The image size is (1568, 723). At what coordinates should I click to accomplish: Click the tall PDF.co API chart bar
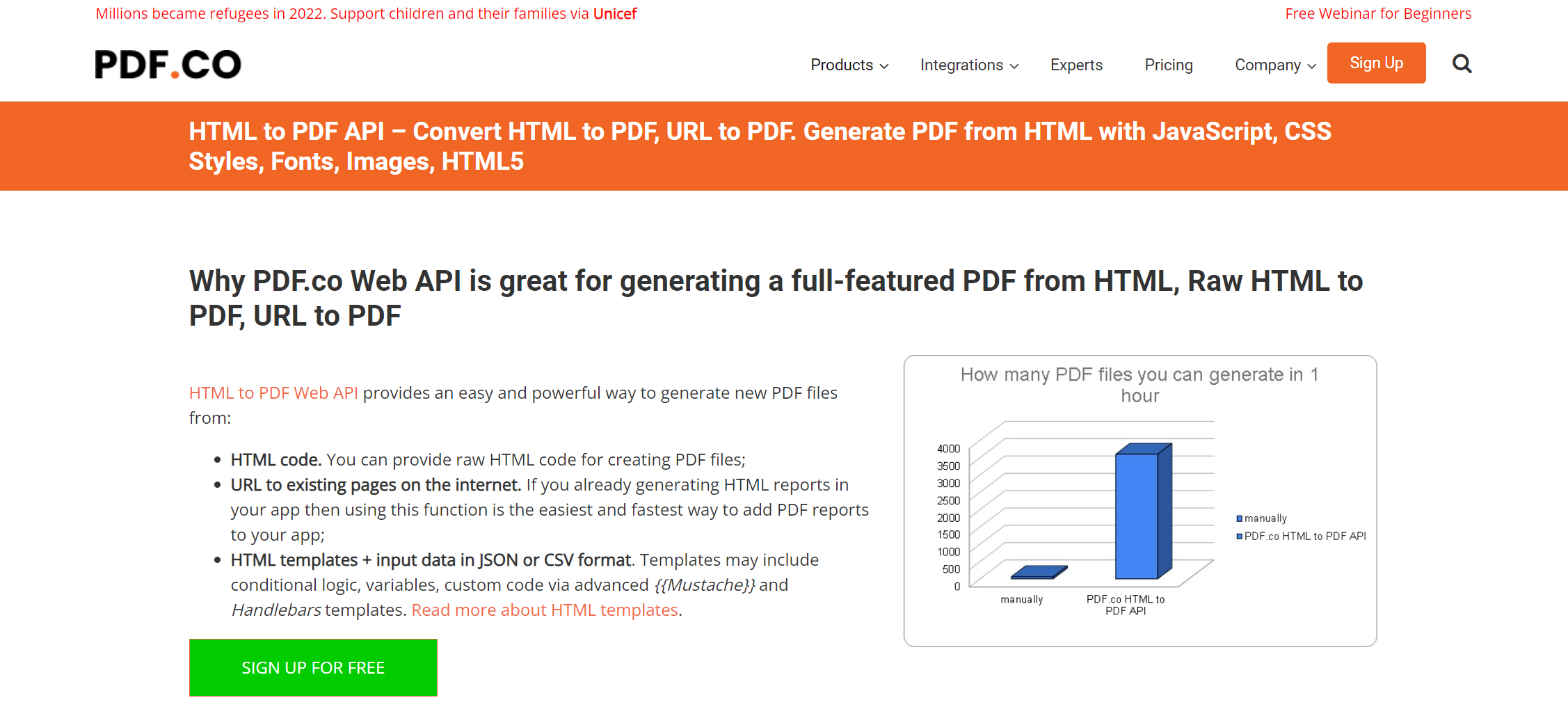(1143, 511)
